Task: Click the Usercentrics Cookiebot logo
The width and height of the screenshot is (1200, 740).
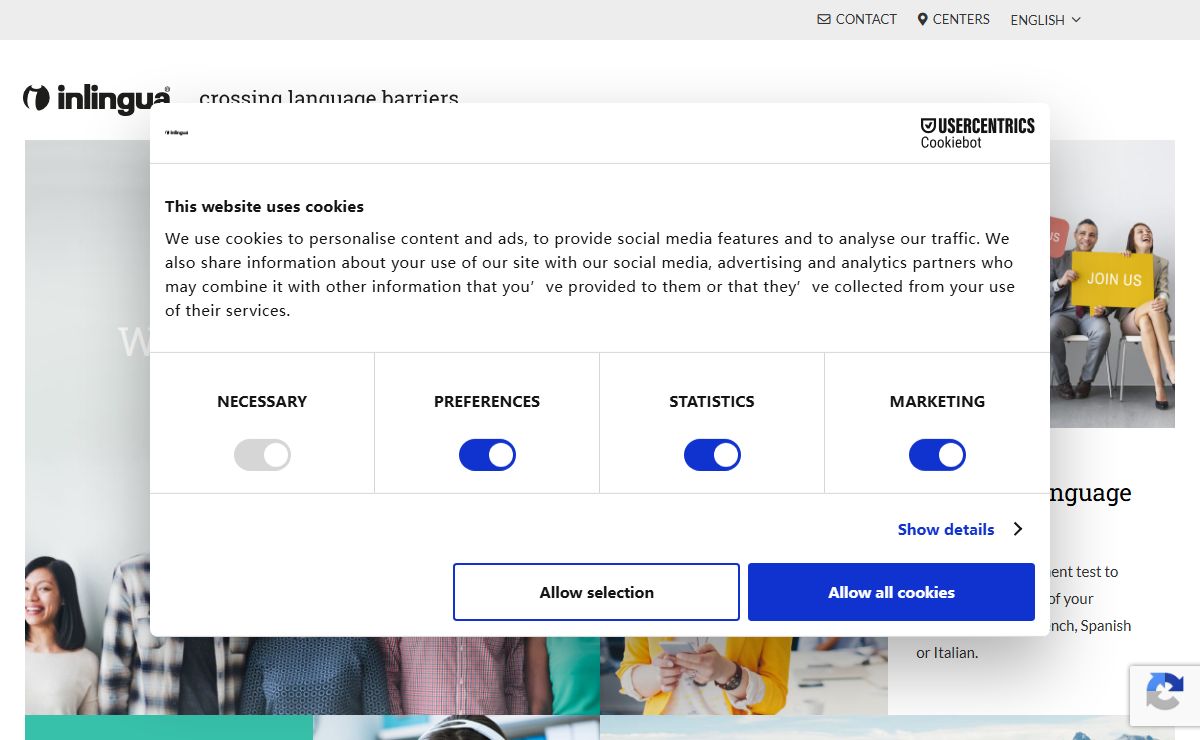Action: pos(977,133)
